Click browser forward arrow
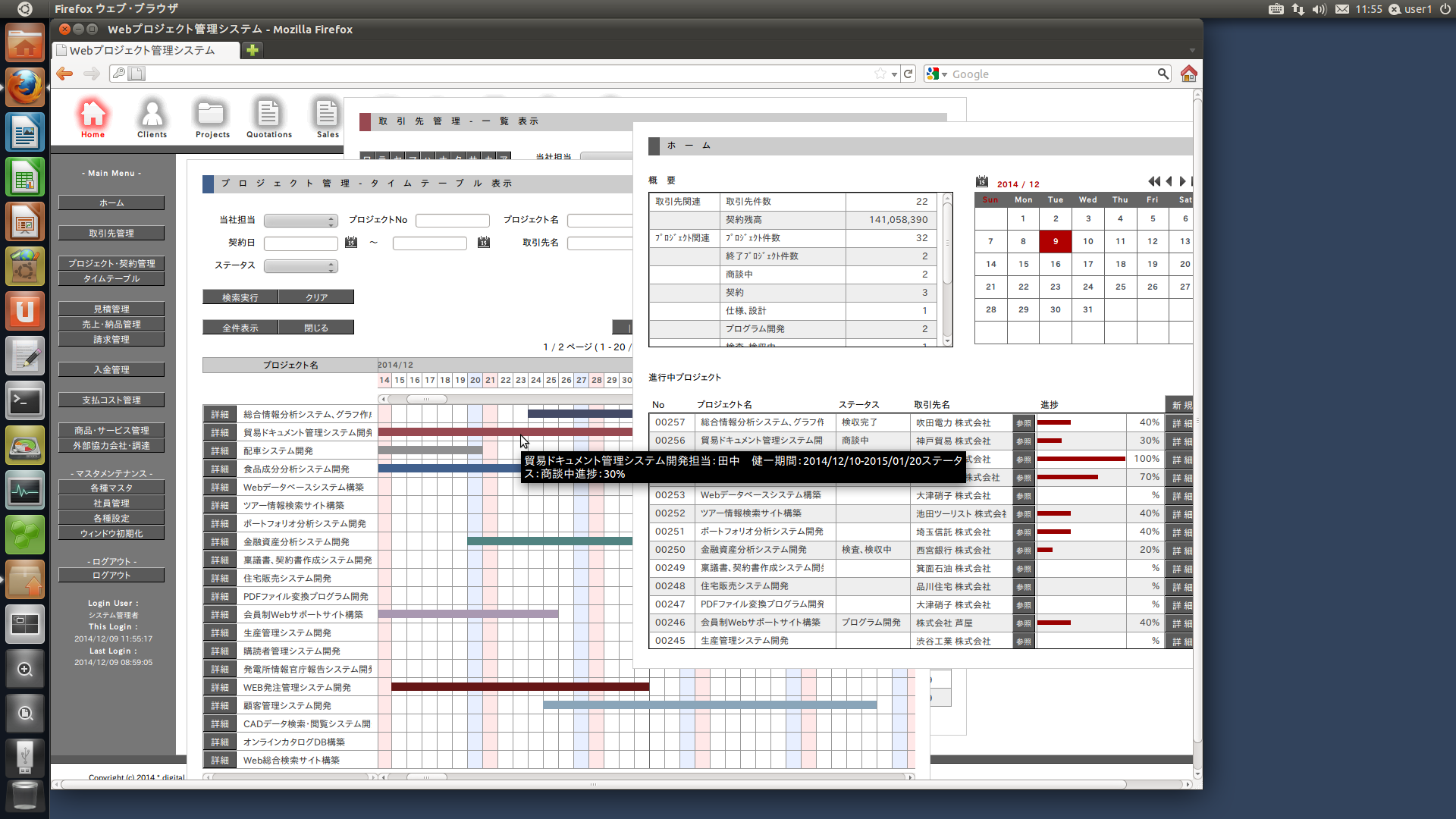Viewport: 1456px width, 819px height. 91,74
